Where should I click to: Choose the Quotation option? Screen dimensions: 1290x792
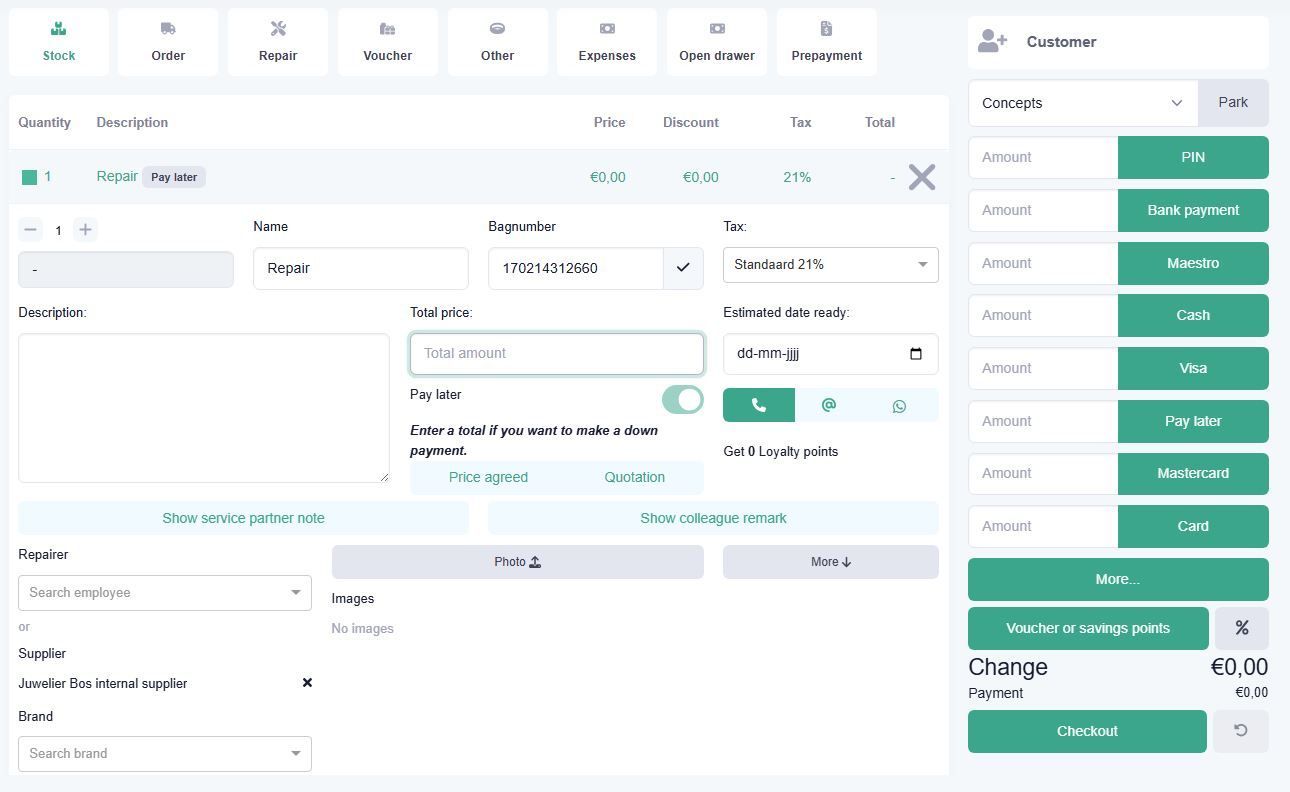pos(635,477)
